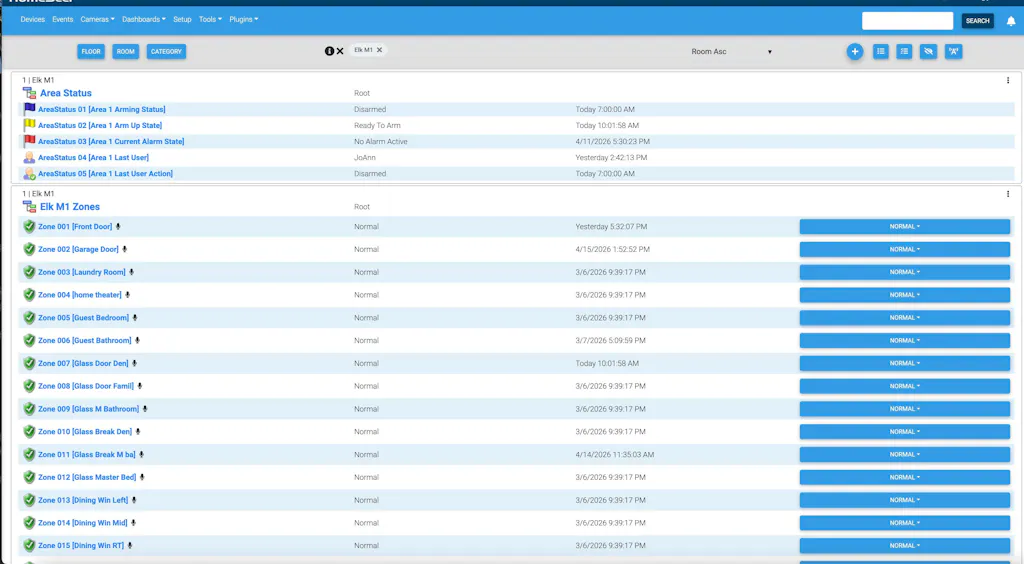Open the Room Asc sort dropdown

[732, 52]
